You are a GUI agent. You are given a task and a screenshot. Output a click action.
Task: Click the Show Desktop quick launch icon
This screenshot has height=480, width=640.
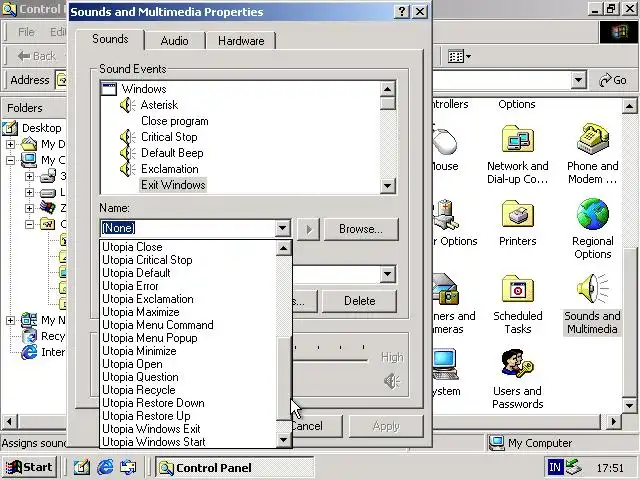[82, 467]
